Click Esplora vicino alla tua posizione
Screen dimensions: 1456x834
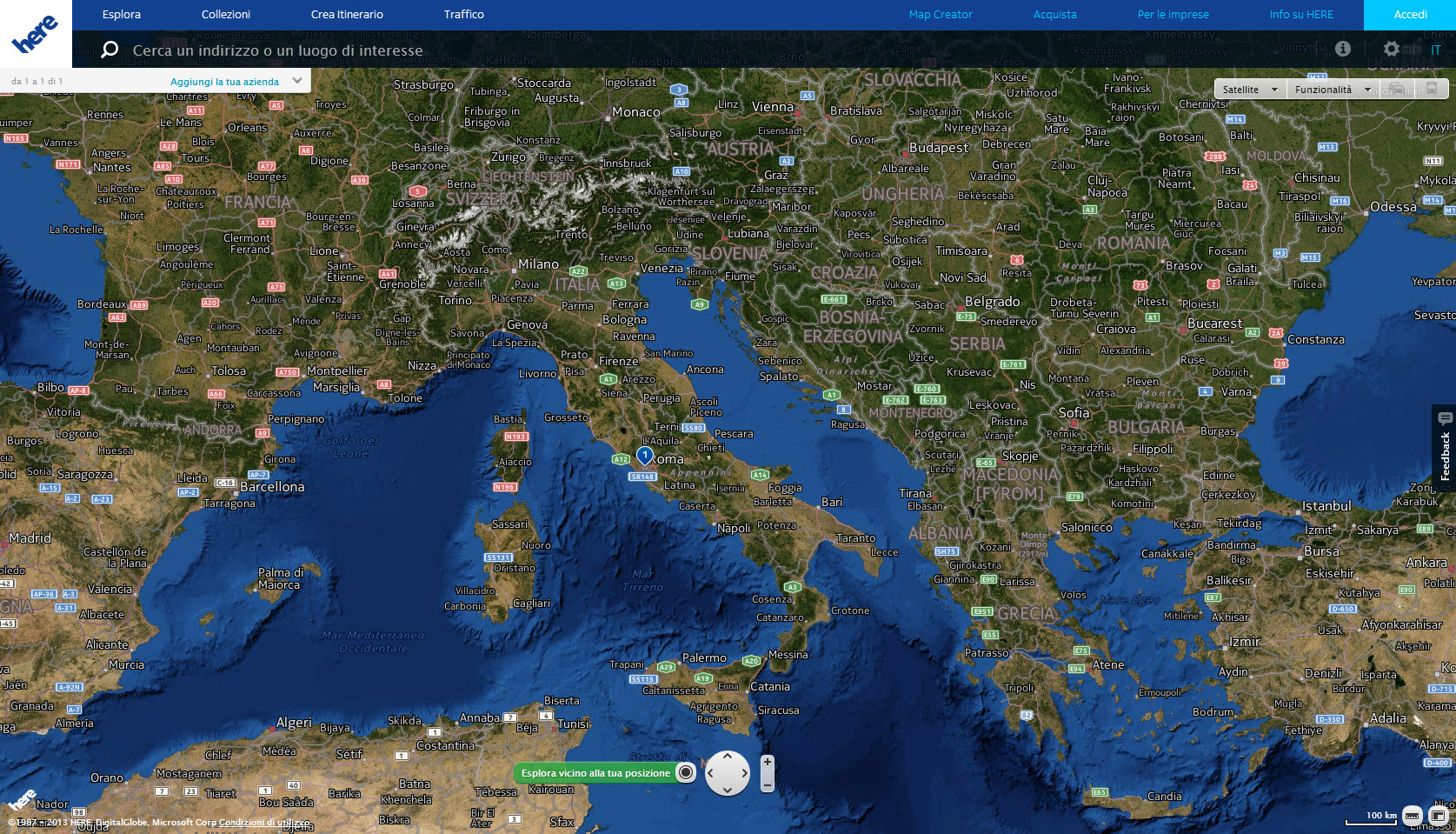coord(595,773)
